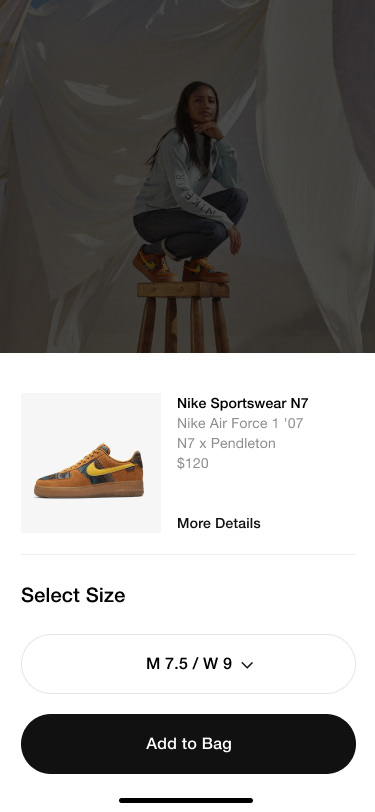Add the shoe to bag
Viewport: 375px width, 812px height.
coord(188,744)
